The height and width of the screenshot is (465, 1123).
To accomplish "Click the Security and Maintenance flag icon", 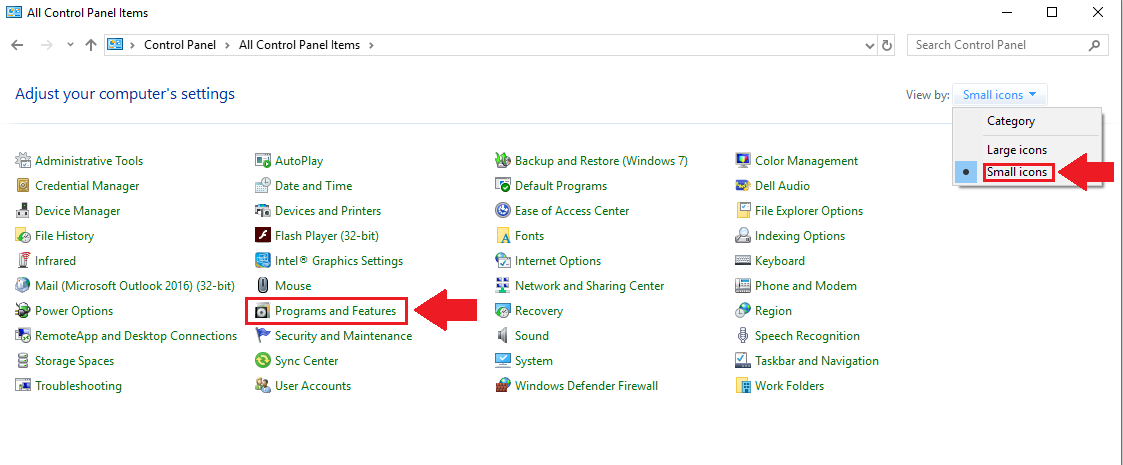I will click(263, 336).
